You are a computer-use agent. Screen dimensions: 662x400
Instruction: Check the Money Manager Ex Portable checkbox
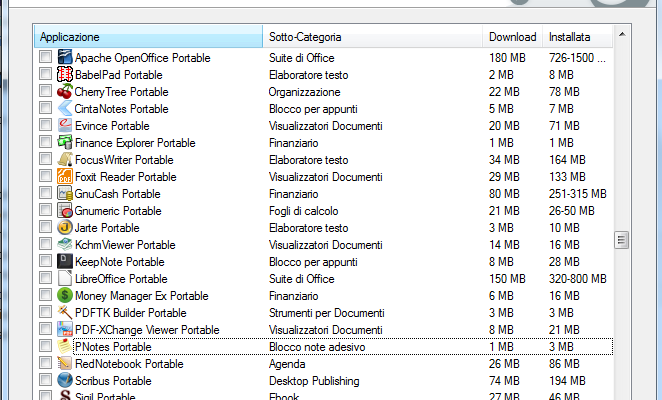pyautogui.click(x=45, y=294)
